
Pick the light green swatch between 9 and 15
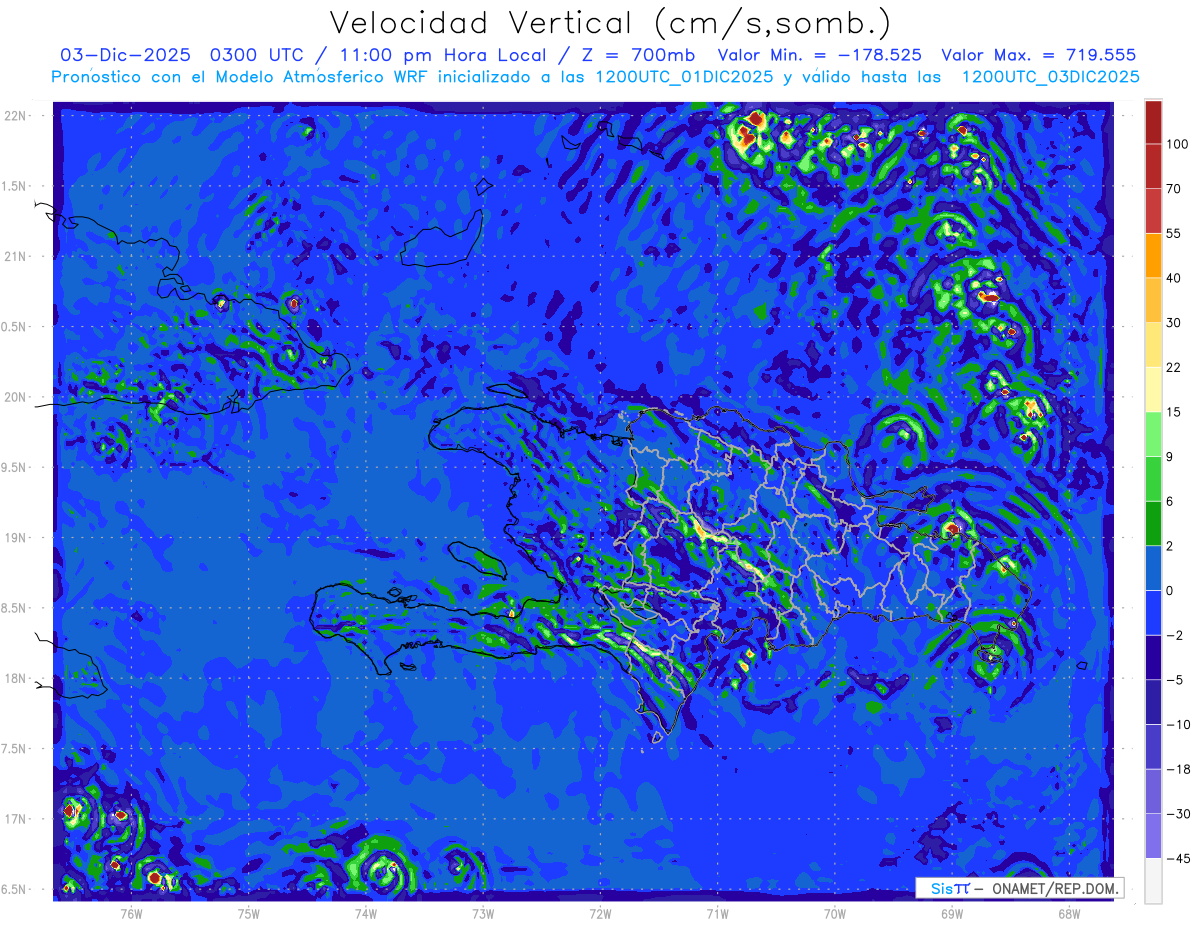(x=1153, y=434)
